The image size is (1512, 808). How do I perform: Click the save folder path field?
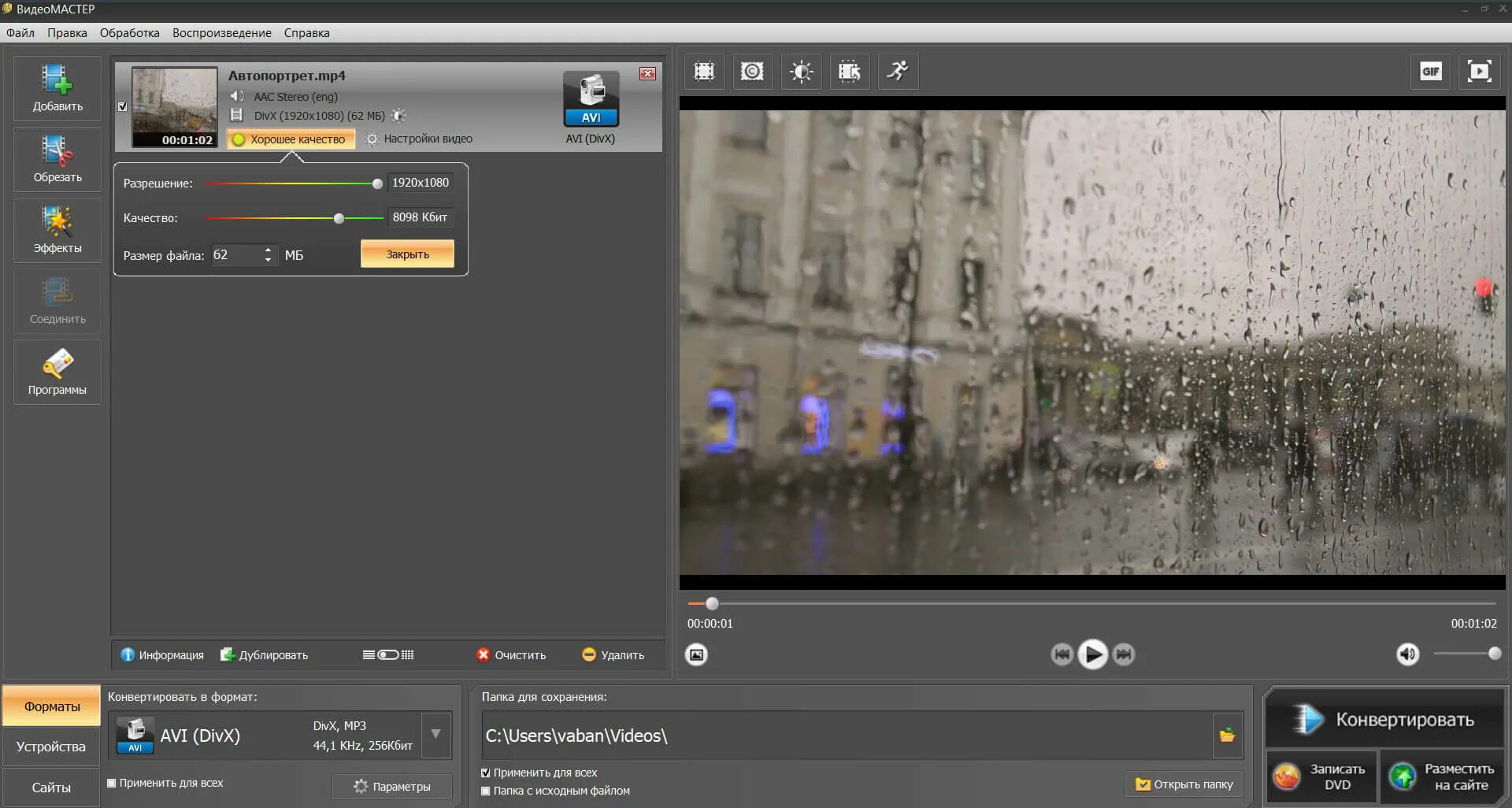[x=847, y=736]
